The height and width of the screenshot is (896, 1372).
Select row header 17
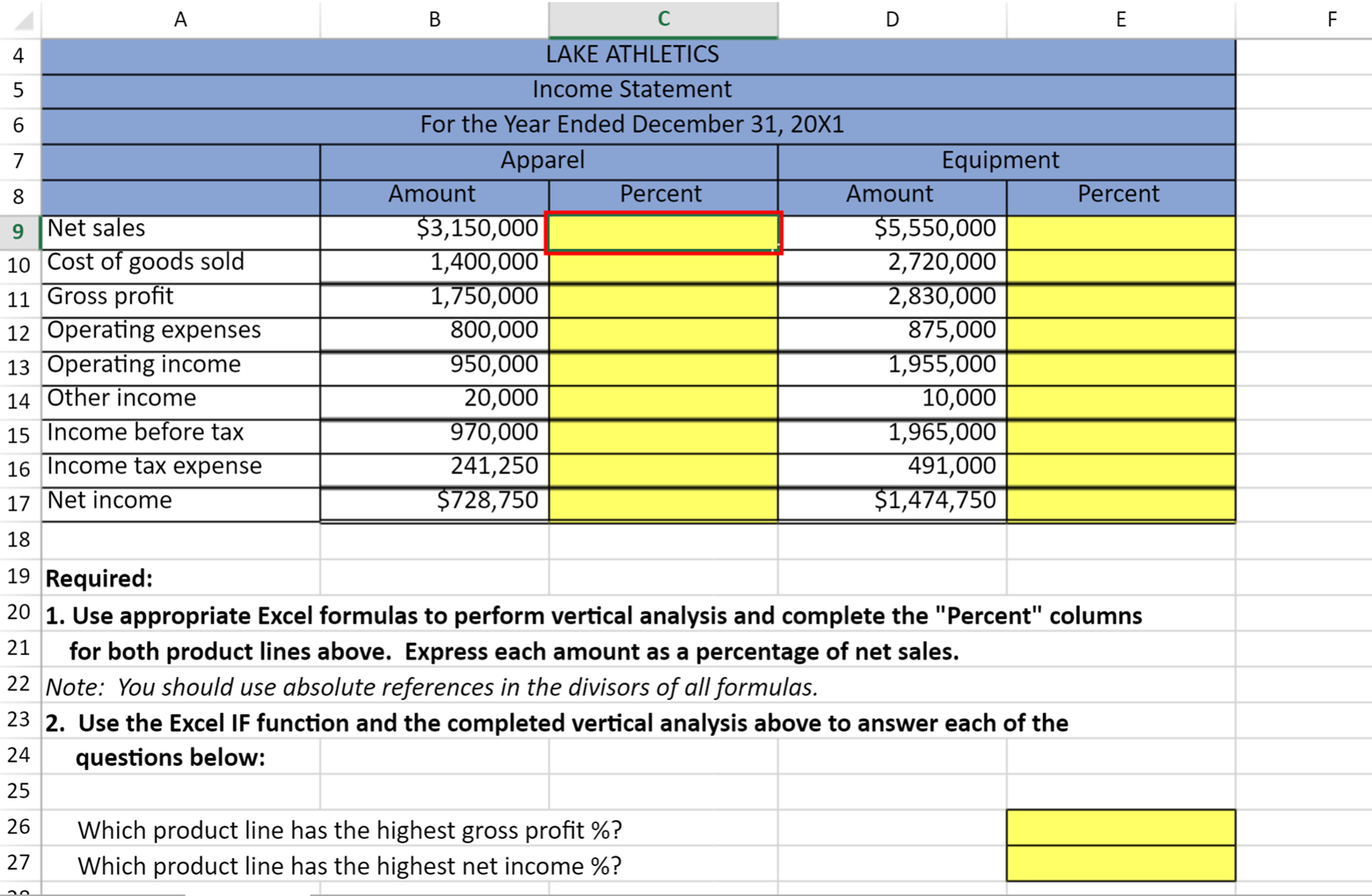point(18,500)
